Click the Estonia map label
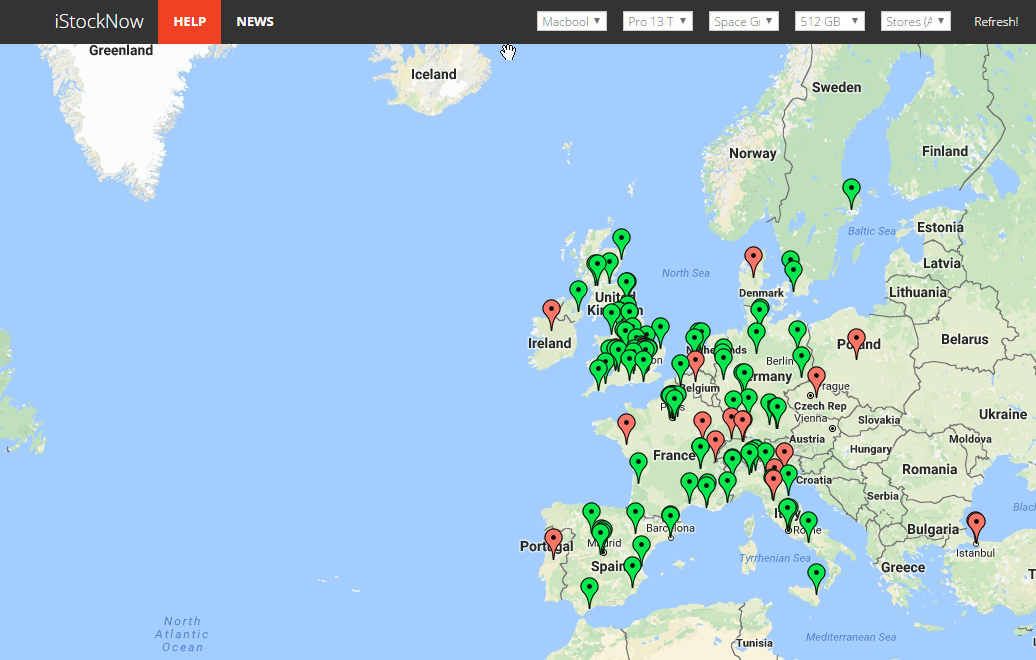The image size is (1036, 660). (x=940, y=227)
